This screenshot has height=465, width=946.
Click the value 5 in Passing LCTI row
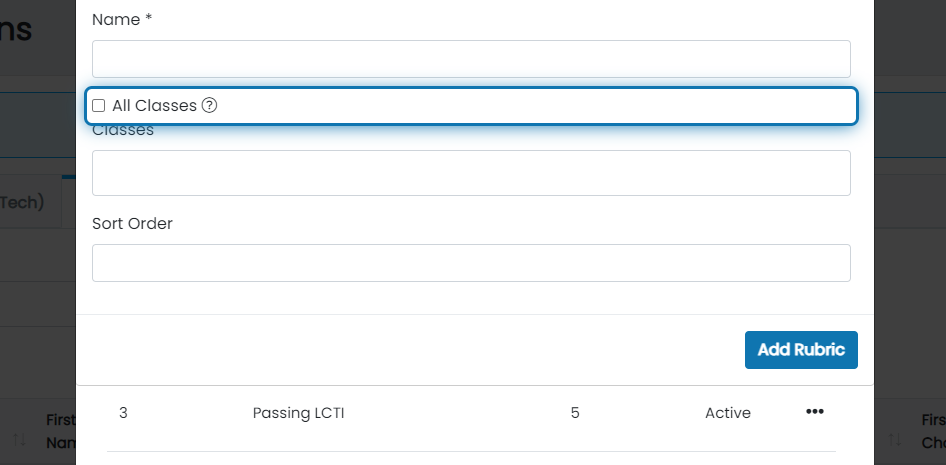575,413
